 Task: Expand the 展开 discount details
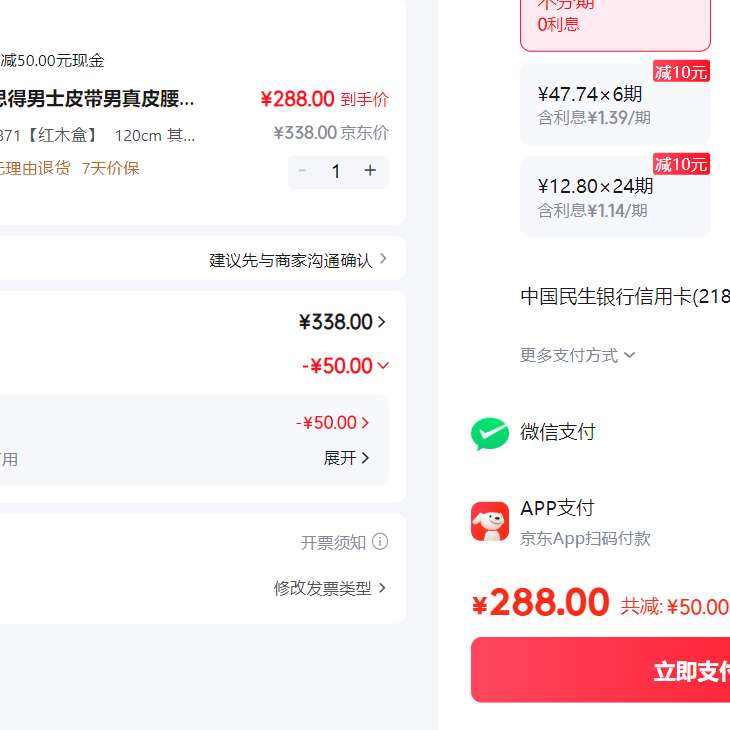(346, 458)
